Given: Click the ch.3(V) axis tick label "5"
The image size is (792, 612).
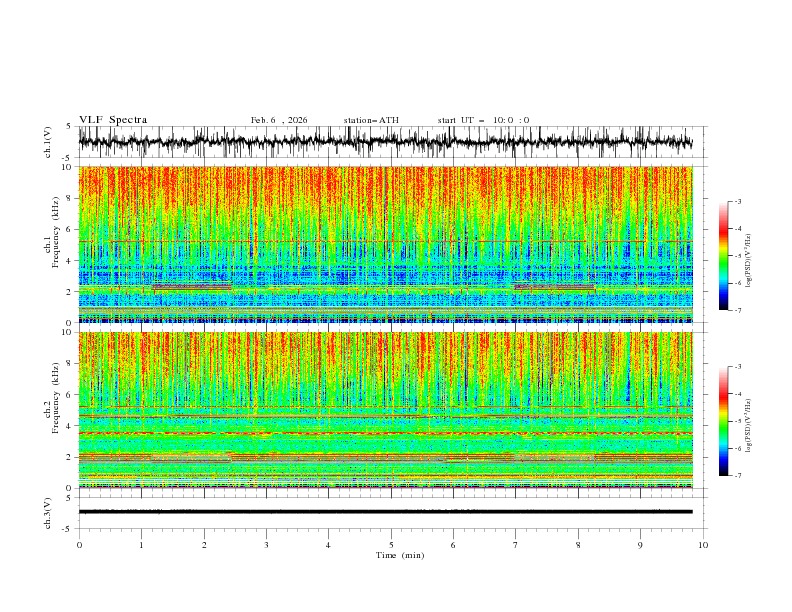Looking at the screenshot, I should pos(70,497).
